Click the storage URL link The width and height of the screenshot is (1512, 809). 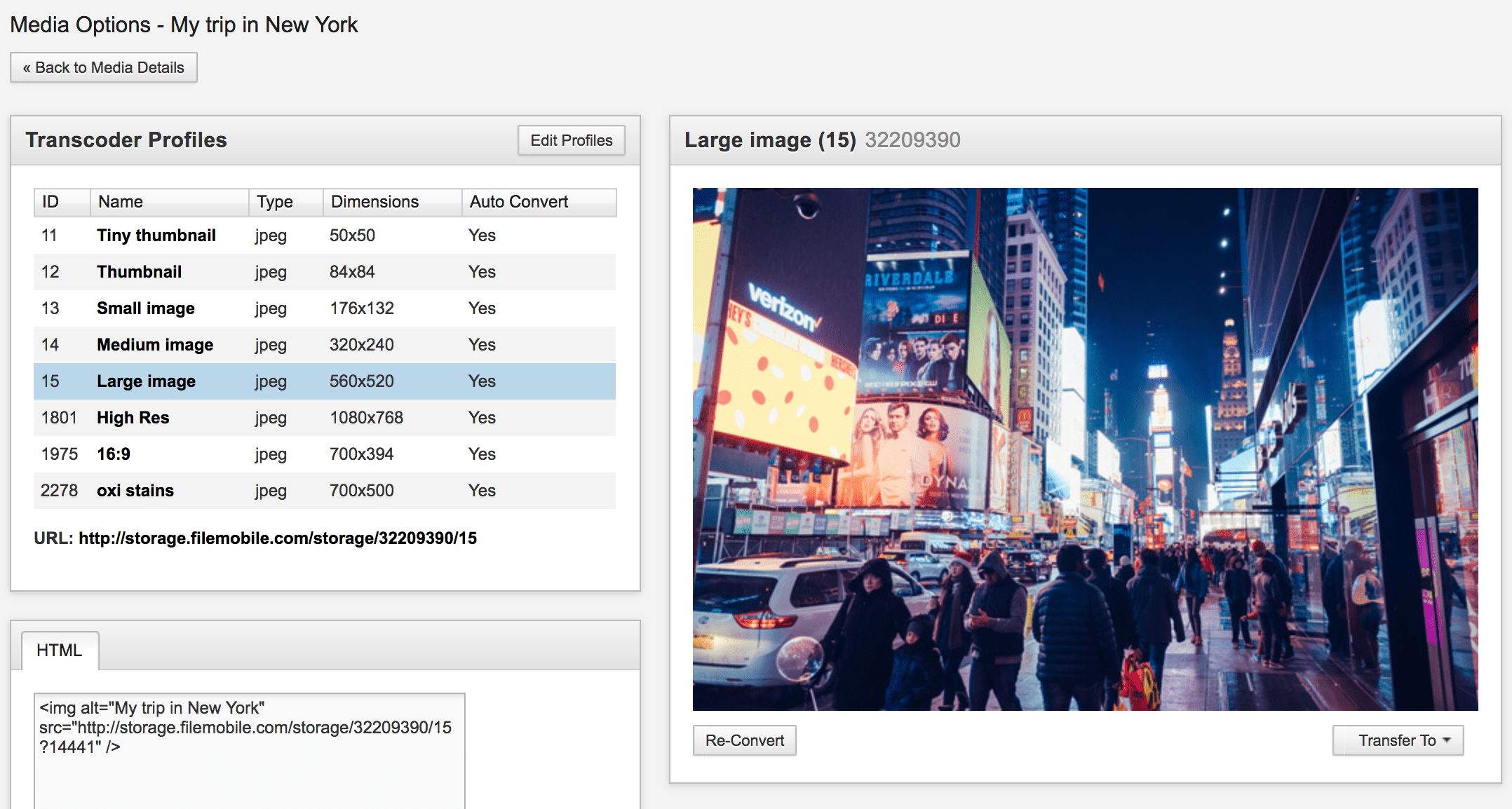(x=277, y=538)
